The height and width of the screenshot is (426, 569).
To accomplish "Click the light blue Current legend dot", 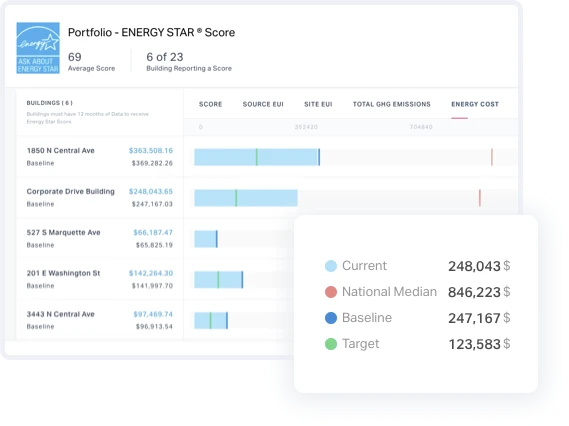I will pos(331,266).
